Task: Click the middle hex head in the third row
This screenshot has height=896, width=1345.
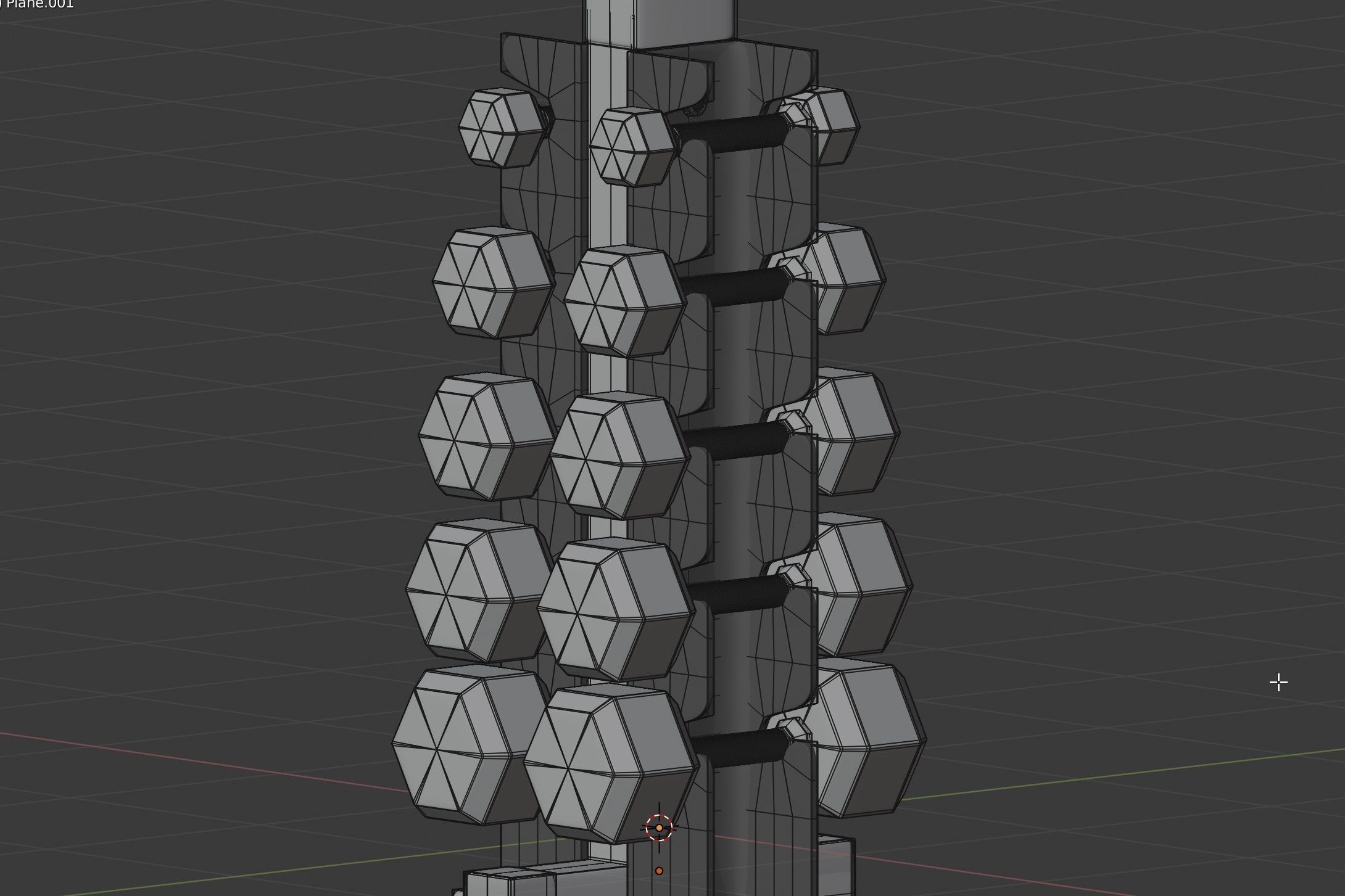Action: [x=619, y=454]
